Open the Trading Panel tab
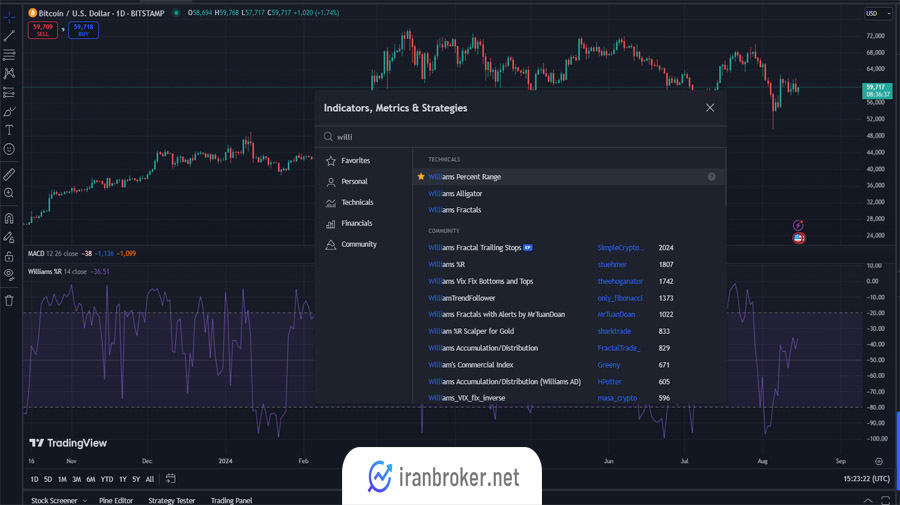 [231, 500]
